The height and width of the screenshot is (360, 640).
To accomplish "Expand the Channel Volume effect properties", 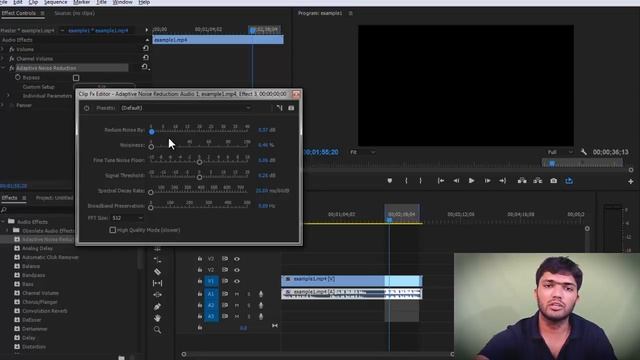I will pos(3,58).
